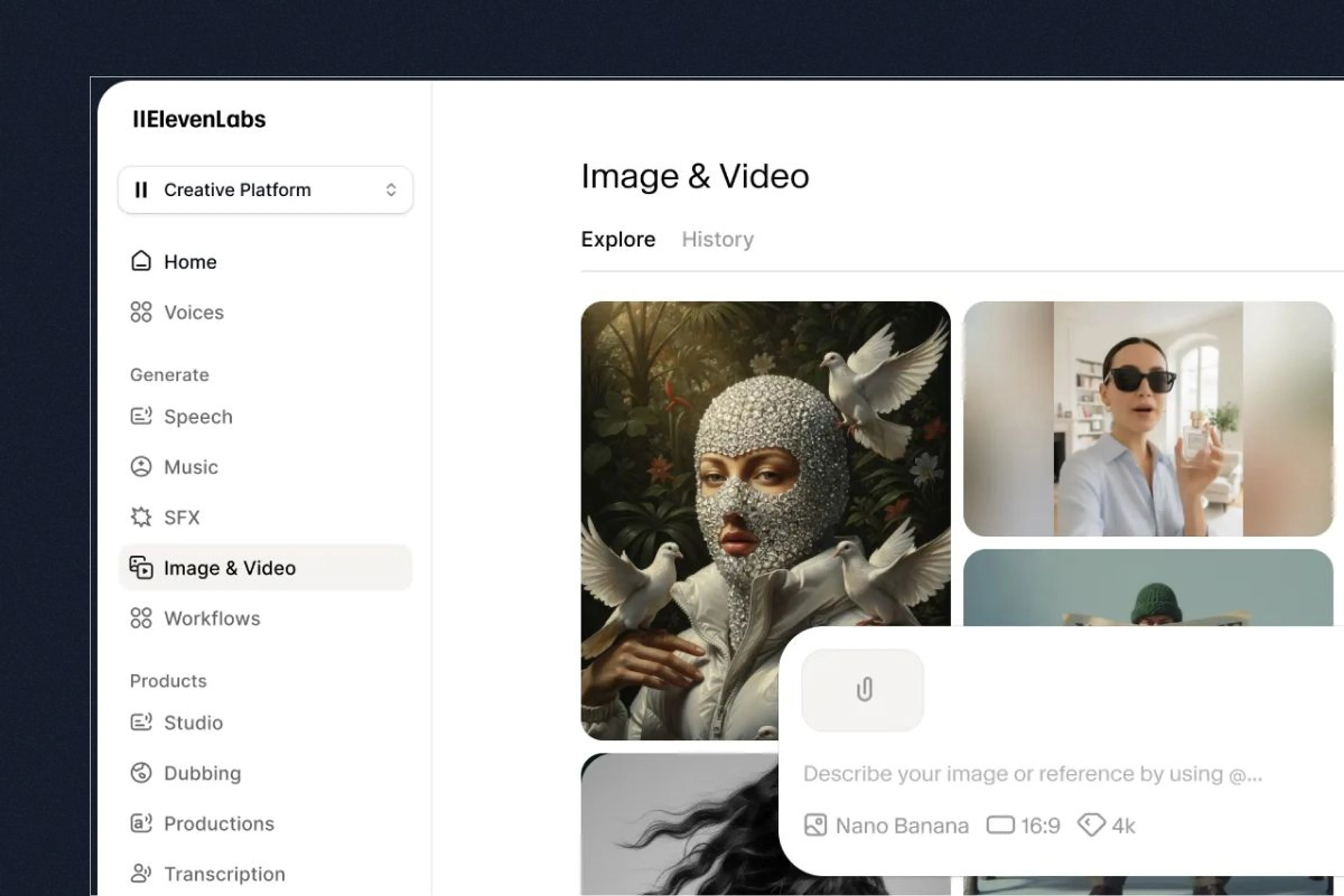Image resolution: width=1344 pixels, height=896 pixels.
Task: Click the ElevenLabs logo
Action: point(199,119)
